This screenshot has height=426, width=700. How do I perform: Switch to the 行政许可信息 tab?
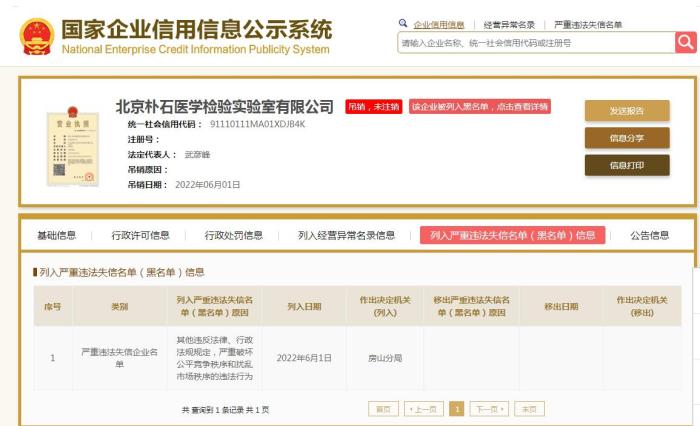click(x=140, y=235)
